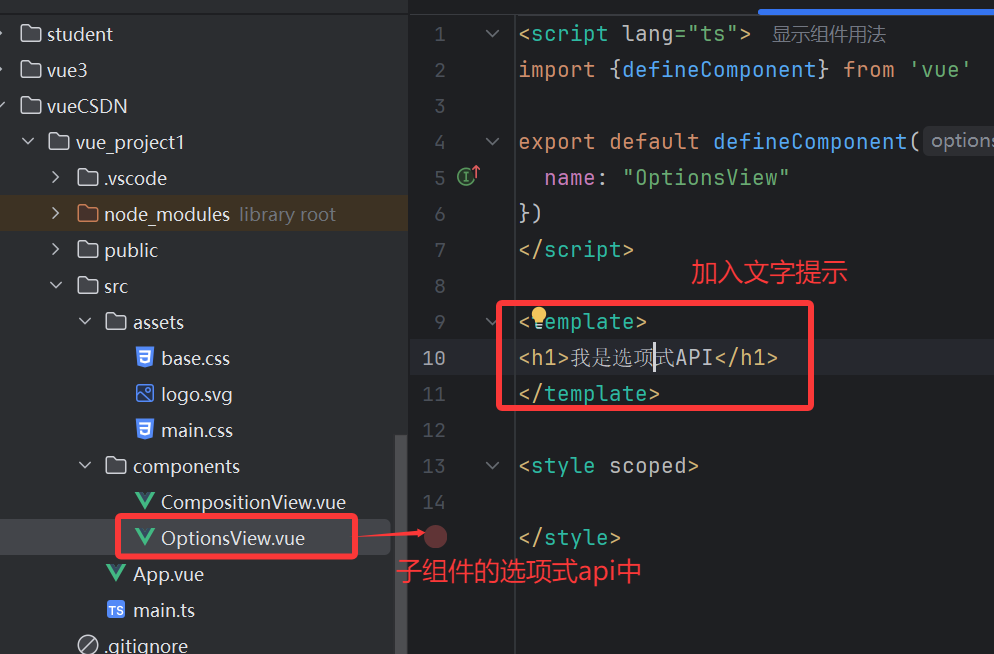The width and height of the screenshot is (994, 654).
Task: Open base.css file
Action: click(x=195, y=359)
